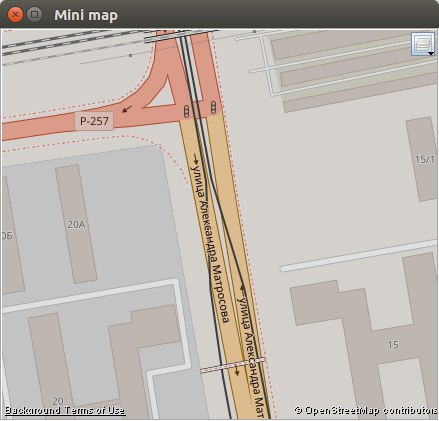Click the left traffic signal icon

[x=186, y=111]
